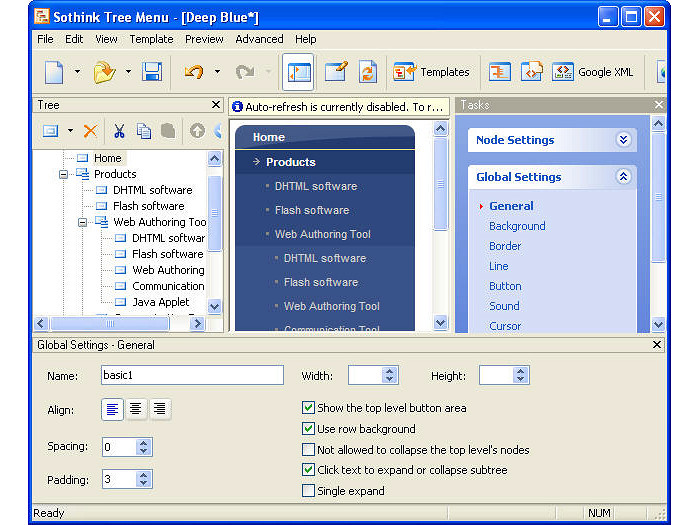Click the Google XML toolbar button
This screenshot has width=700, height=525.
(593, 72)
